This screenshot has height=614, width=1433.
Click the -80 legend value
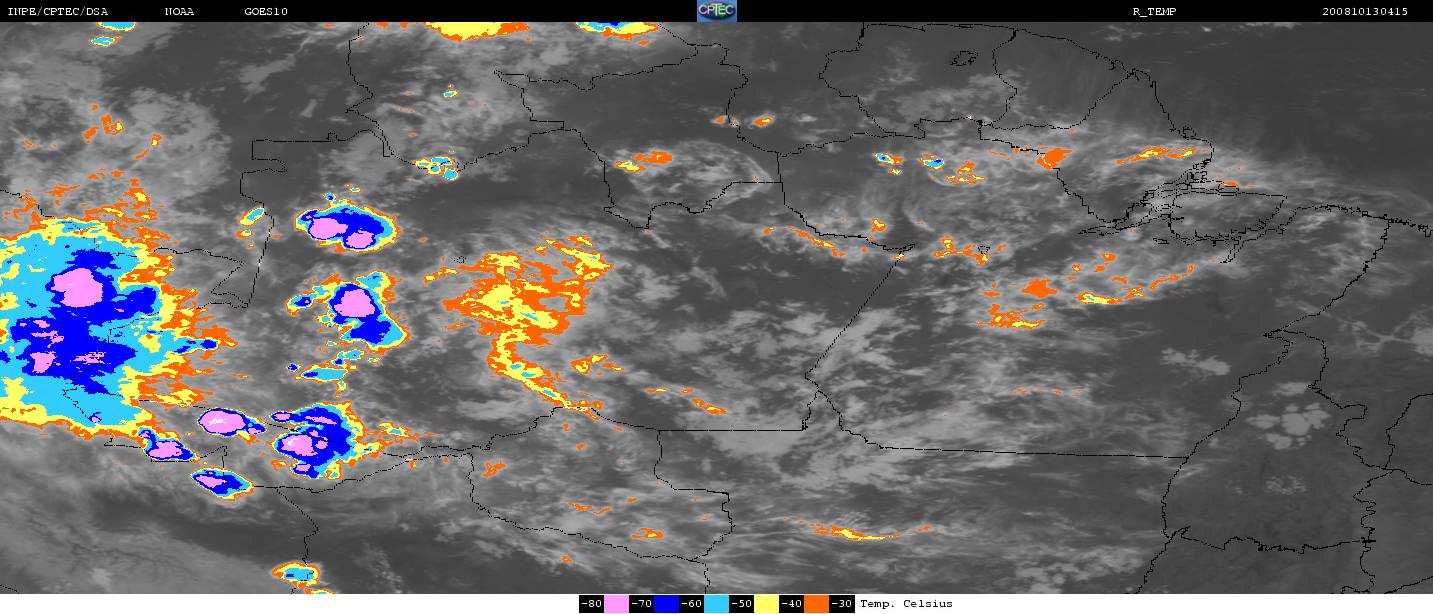[x=591, y=604]
